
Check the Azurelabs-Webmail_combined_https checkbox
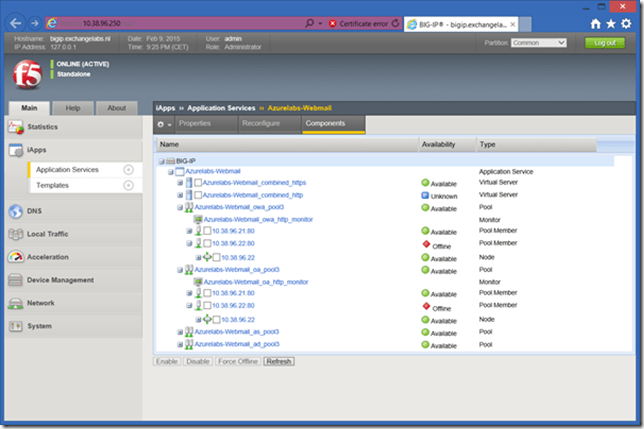coord(198,183)
